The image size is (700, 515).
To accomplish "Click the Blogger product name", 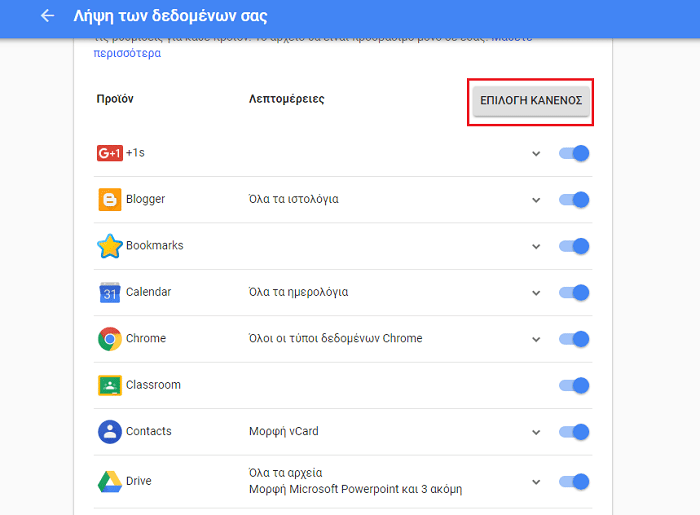I will [x=146, y=199].
